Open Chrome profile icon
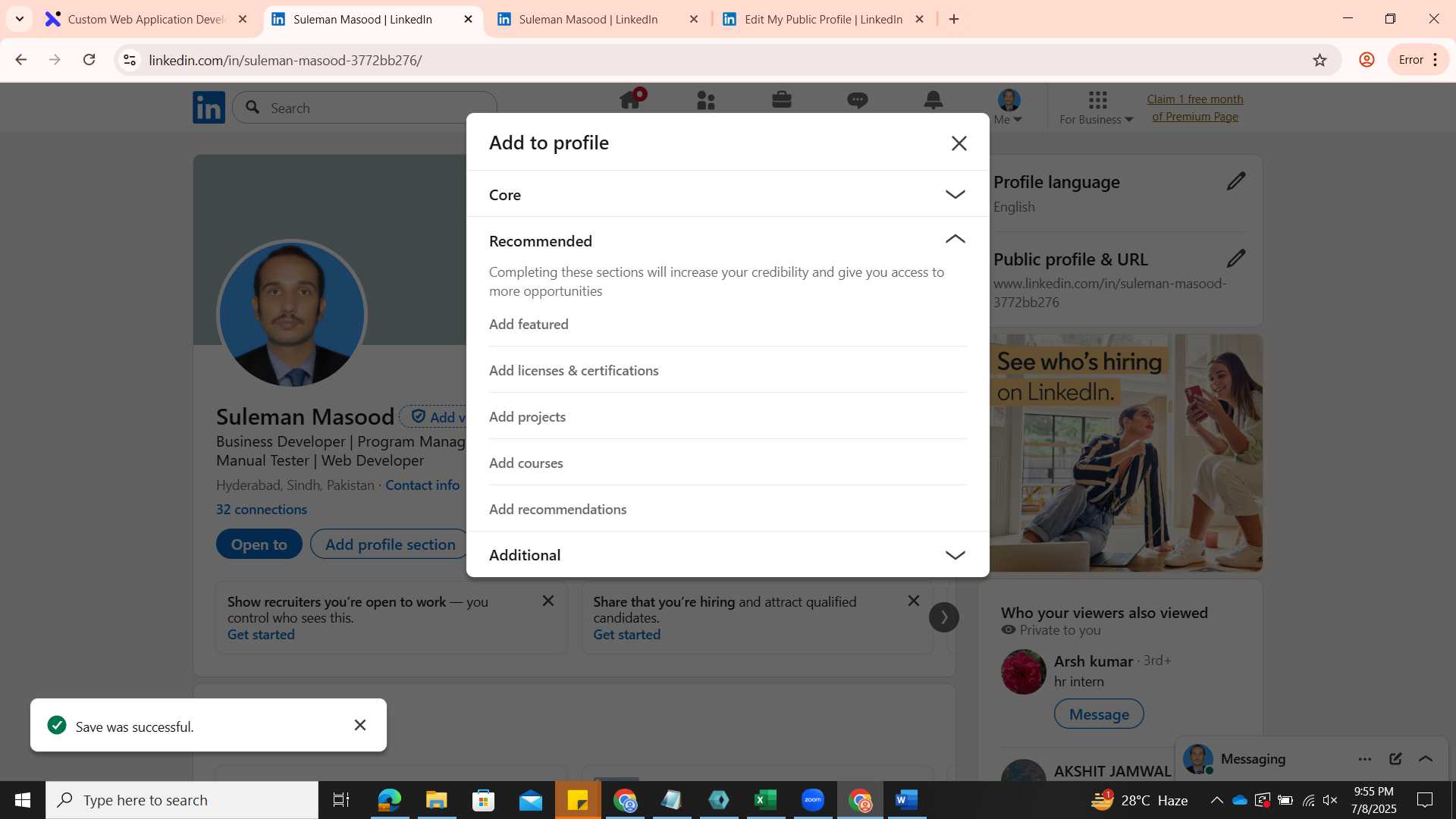 pos(1367,60)
